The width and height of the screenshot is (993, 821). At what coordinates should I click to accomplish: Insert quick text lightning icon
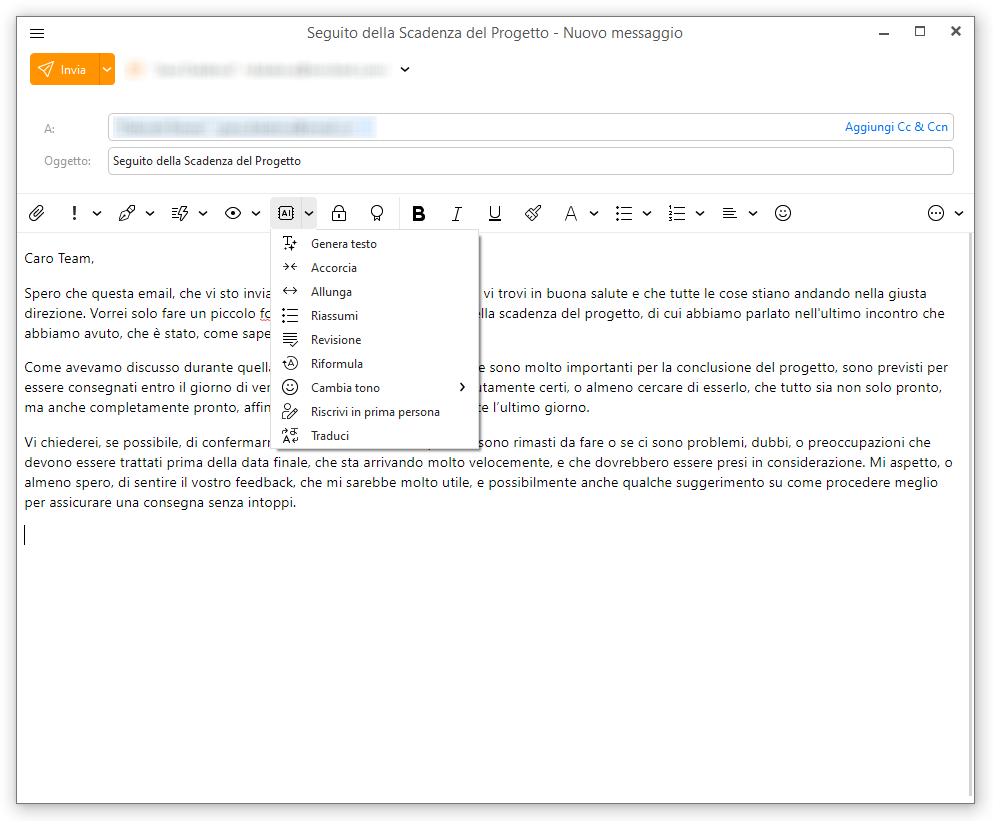(180, 213)
